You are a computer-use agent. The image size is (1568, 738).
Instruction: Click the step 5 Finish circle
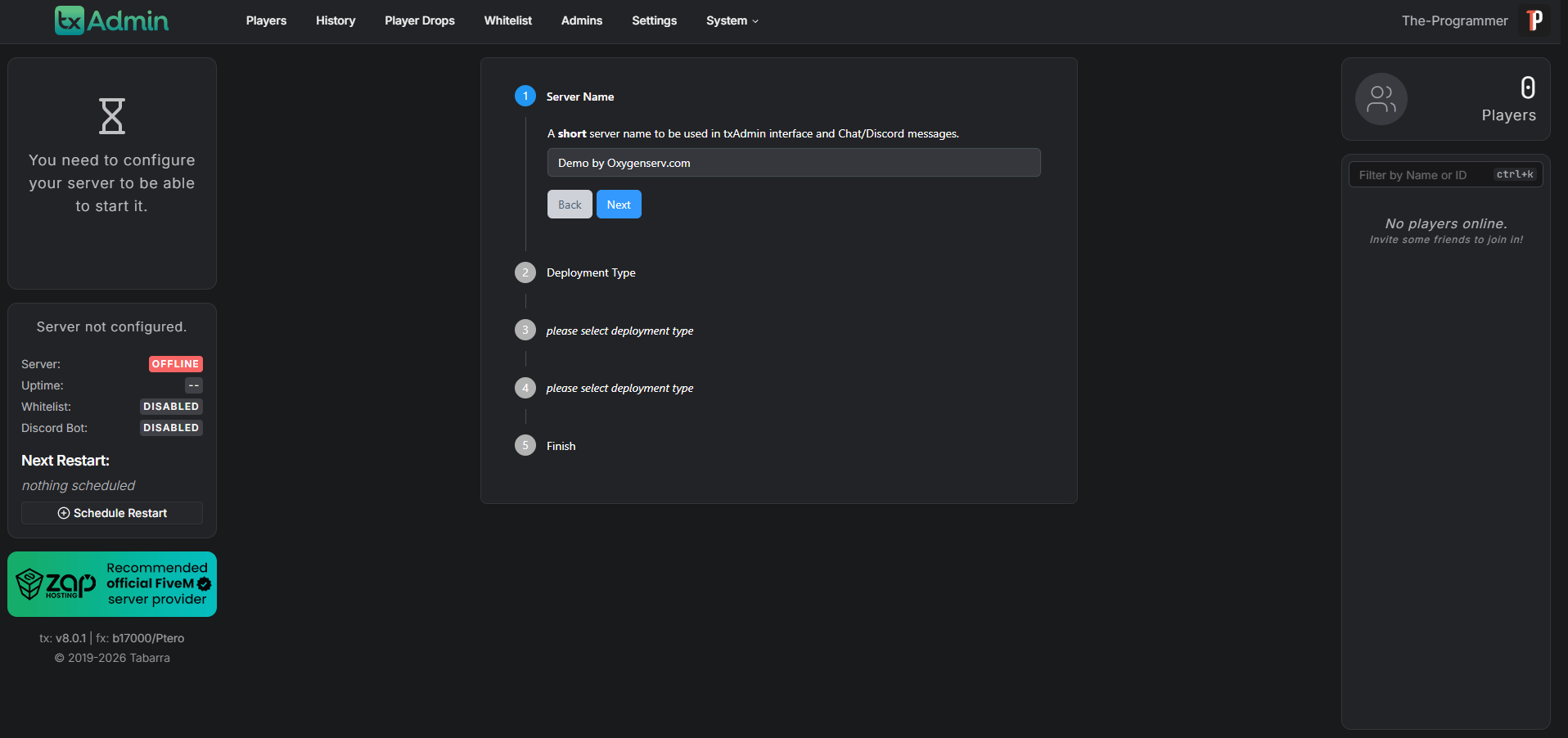click(525, 445)
